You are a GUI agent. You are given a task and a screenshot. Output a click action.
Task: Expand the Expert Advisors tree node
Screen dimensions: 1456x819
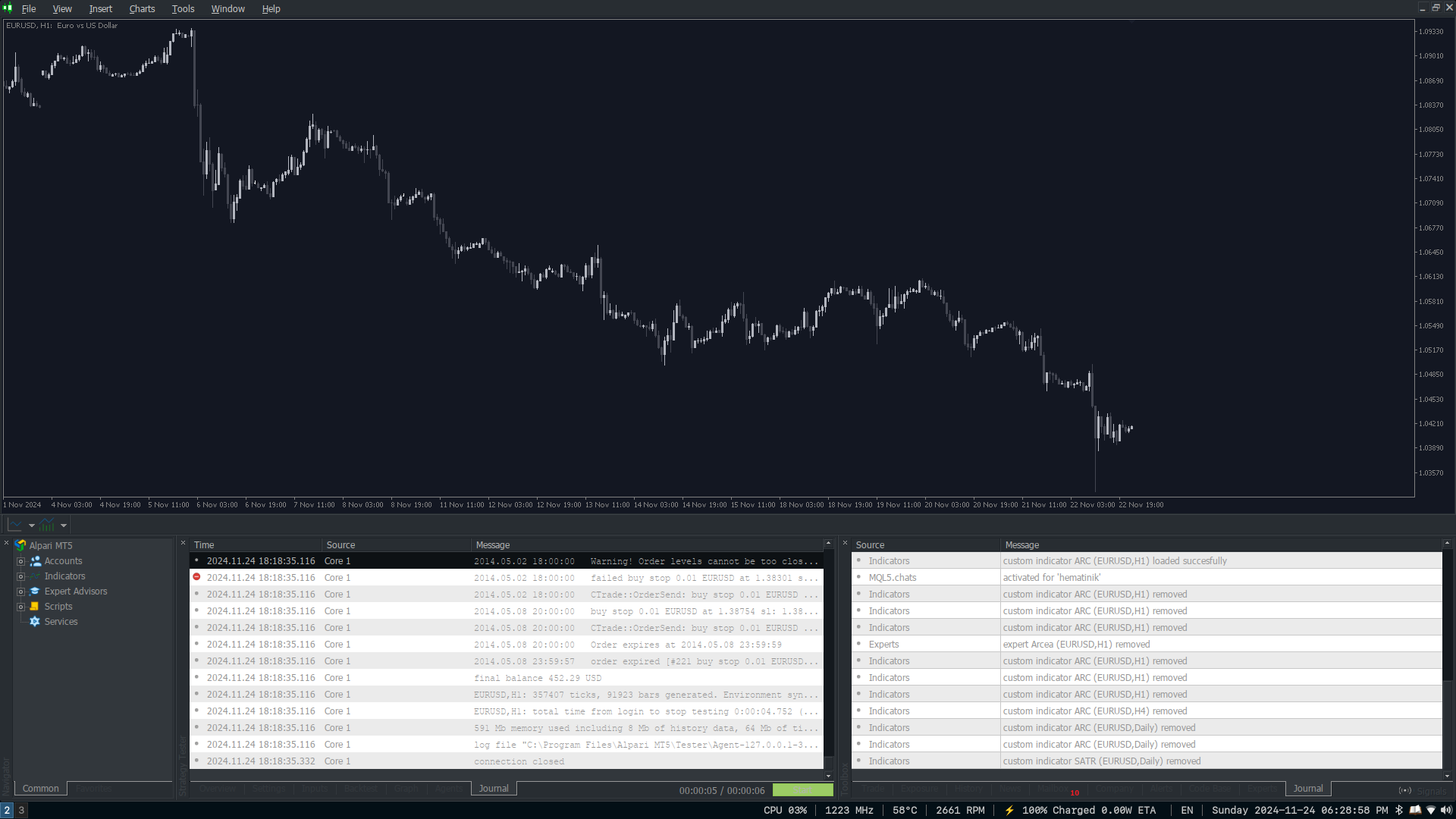point(21,591)
